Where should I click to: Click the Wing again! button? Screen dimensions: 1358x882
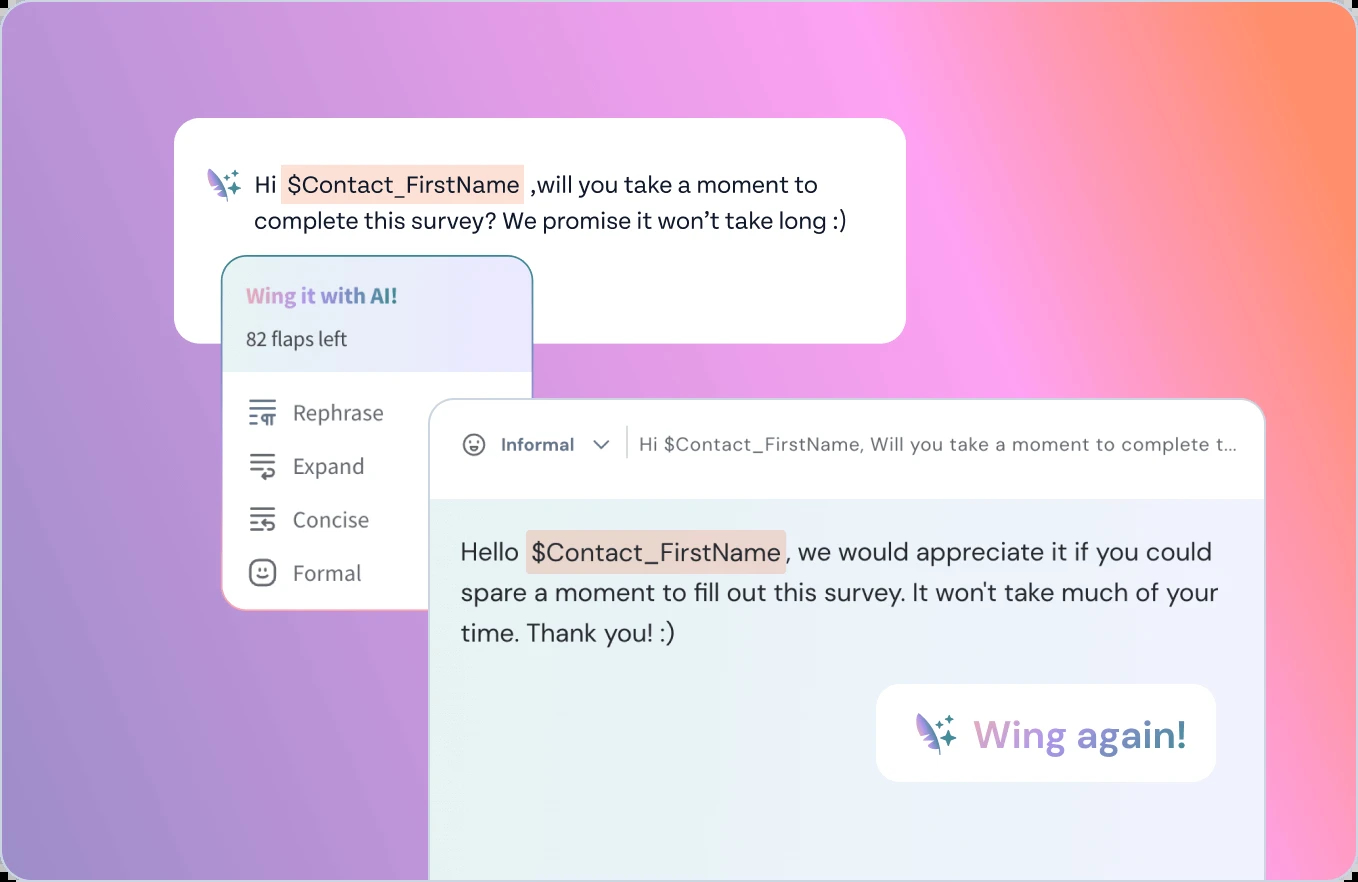[1046, 733]
